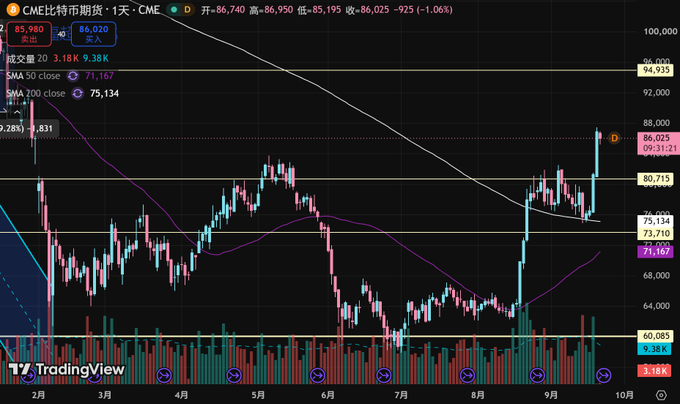Click the refresh icon beside SMA 50
The width and height of the screenshot is (680, 404).
click(73, 76)
